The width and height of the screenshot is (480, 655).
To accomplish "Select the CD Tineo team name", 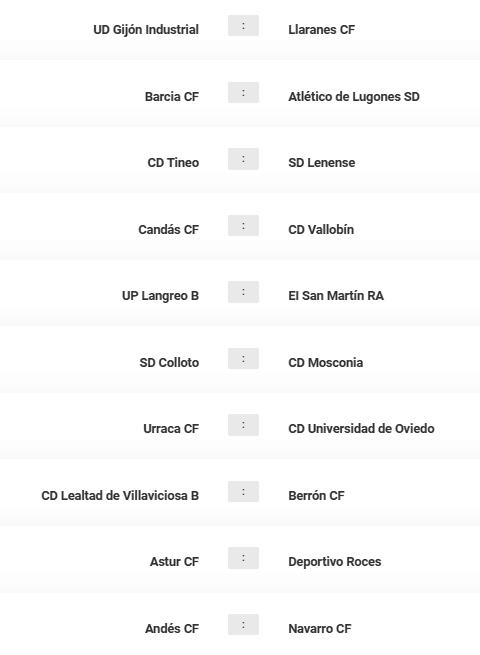I will point(173,162).
